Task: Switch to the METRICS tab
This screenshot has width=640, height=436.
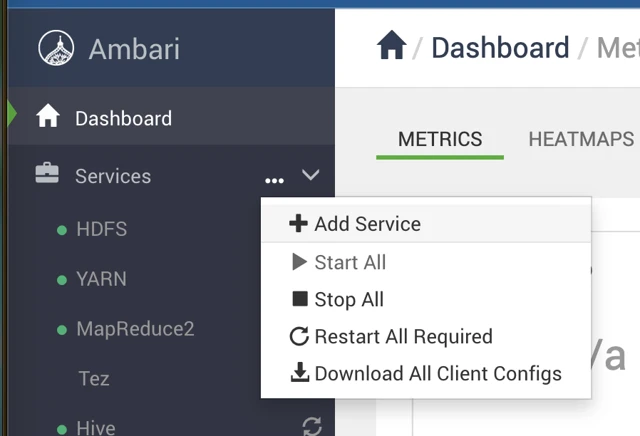Action: (440, 139)
